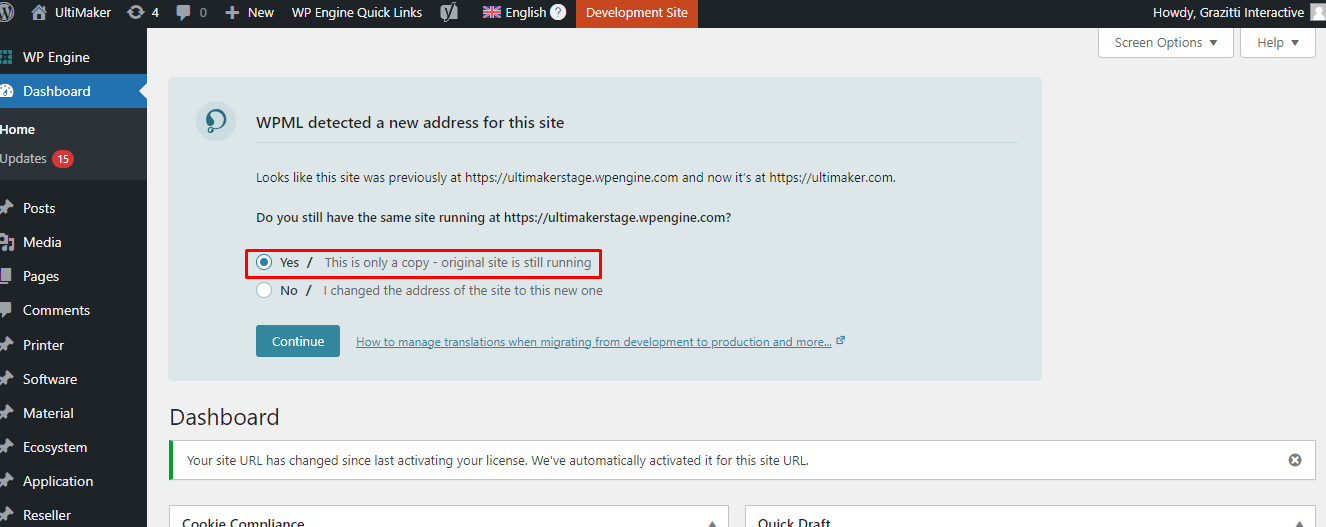1326x527 pixels.
Task: Dismiss the site URL changed notice
Action: point(1295,460)
